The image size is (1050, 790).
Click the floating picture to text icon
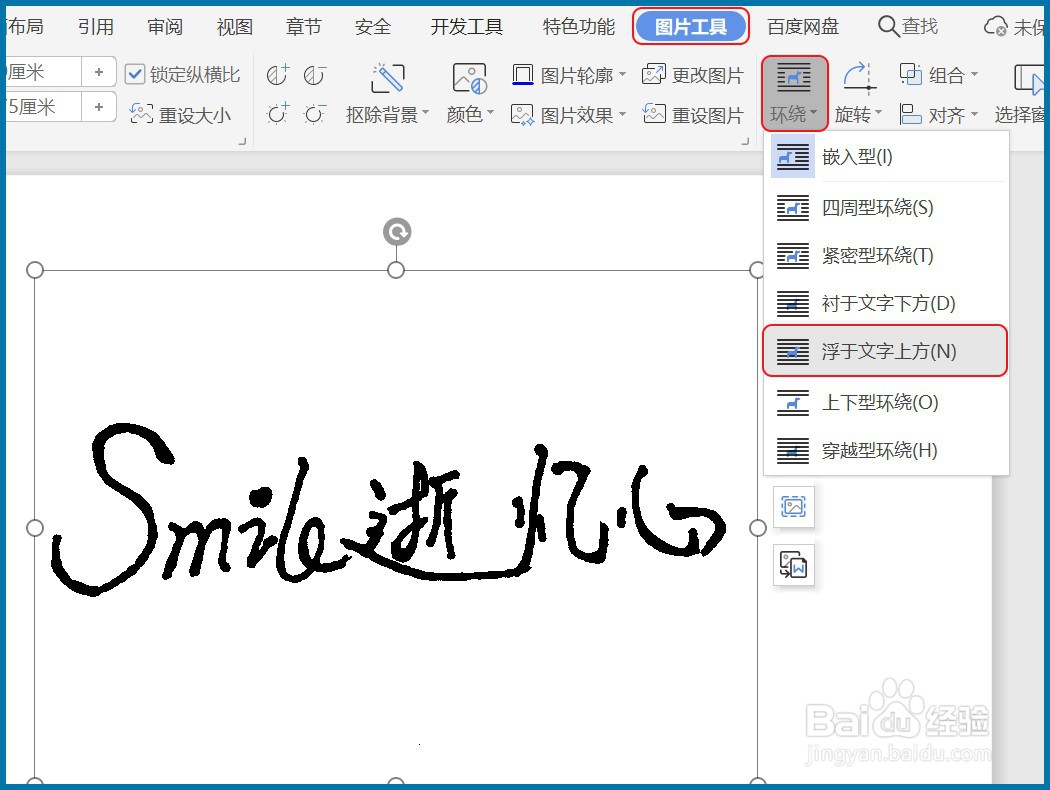pyautogui.click(x=794, y=566)
